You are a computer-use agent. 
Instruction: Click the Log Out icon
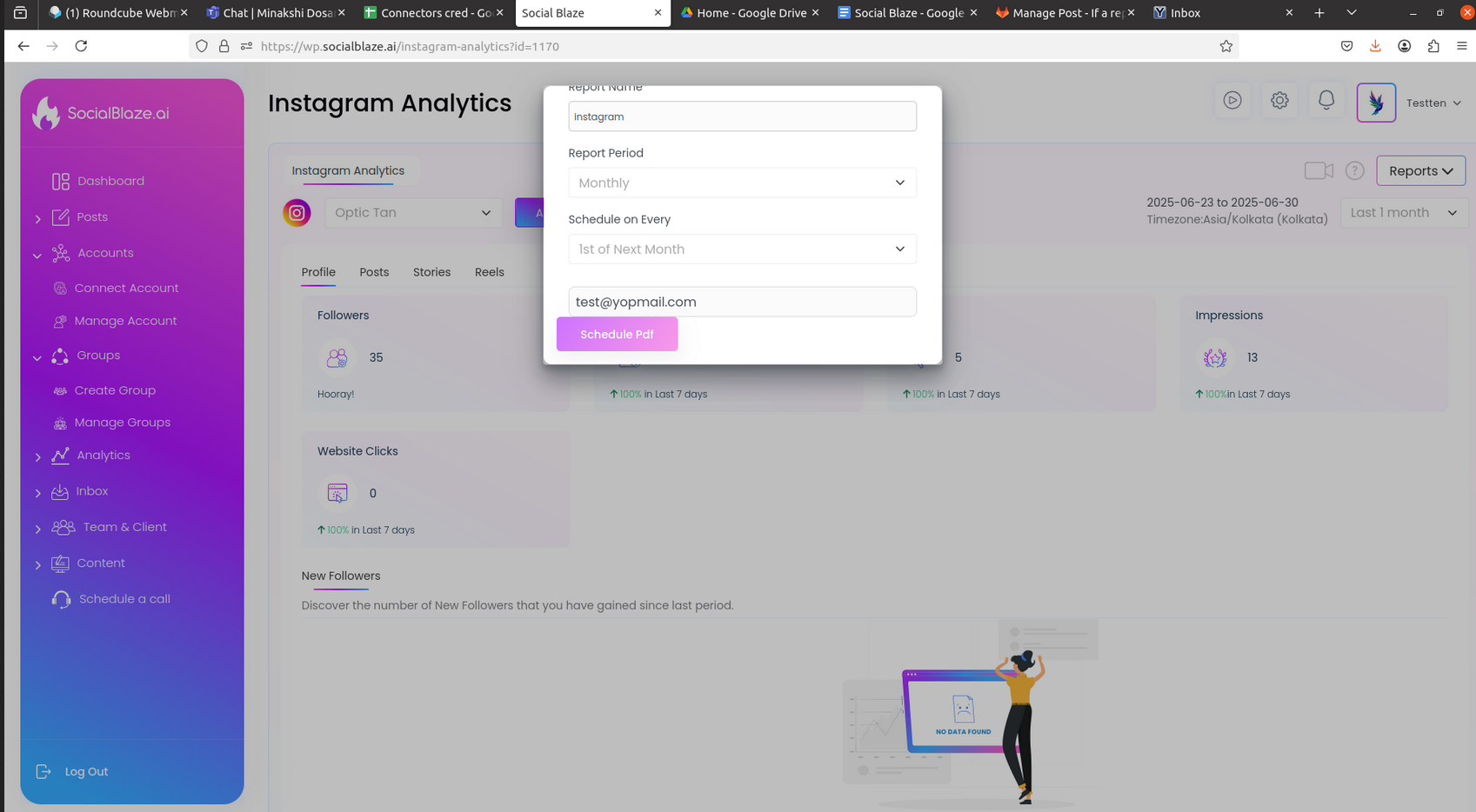43,771
